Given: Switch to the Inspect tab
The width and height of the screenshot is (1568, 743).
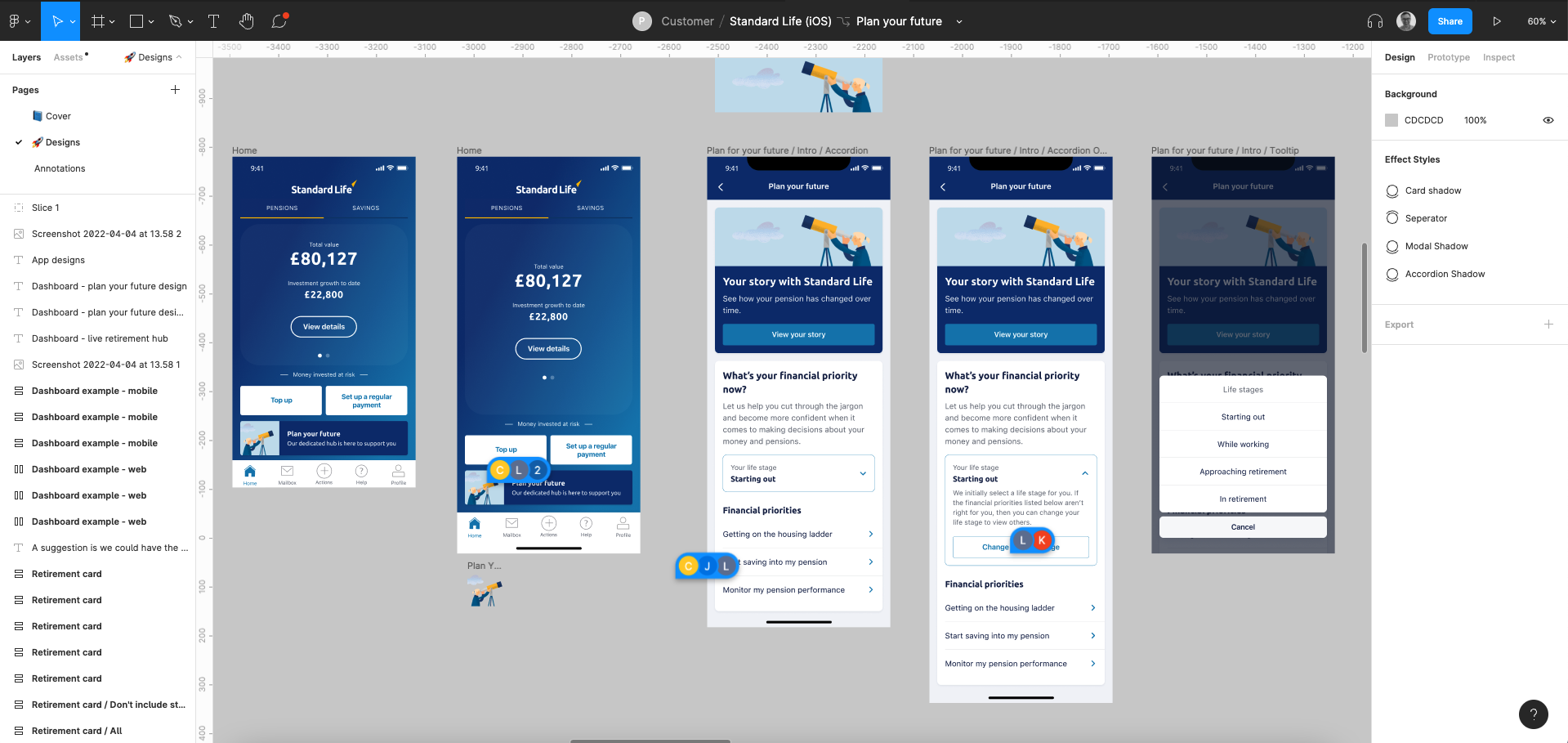Looking at the screenshot, I should point(1499,57).
